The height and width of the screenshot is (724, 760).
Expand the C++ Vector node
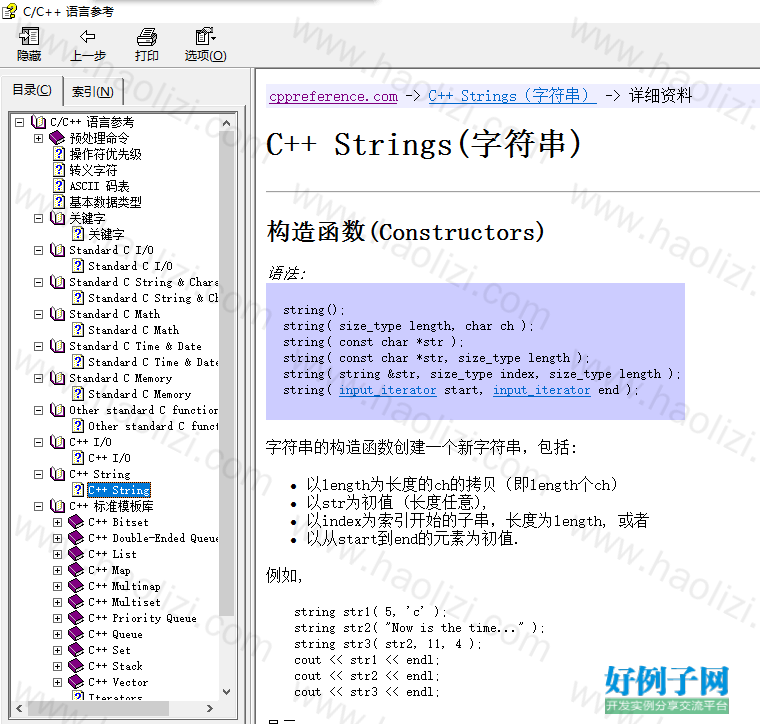coord(58,682)
